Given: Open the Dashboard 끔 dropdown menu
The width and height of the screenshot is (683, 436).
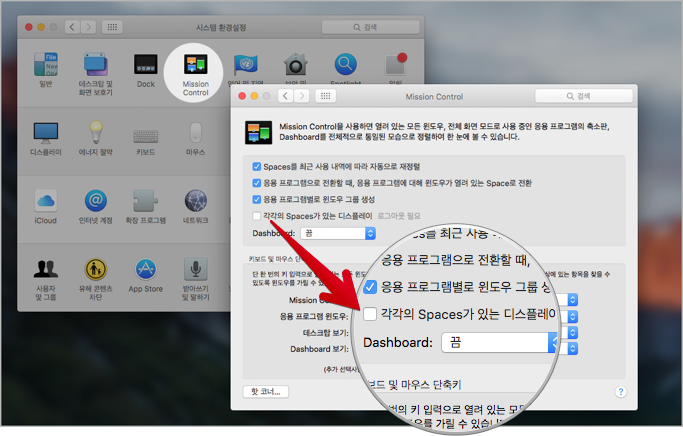Looking at the screenshot, I should click(x=338, y=233).
